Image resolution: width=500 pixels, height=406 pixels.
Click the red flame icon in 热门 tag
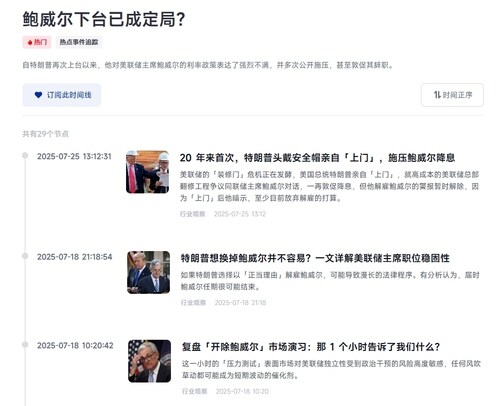pos(30,42)
